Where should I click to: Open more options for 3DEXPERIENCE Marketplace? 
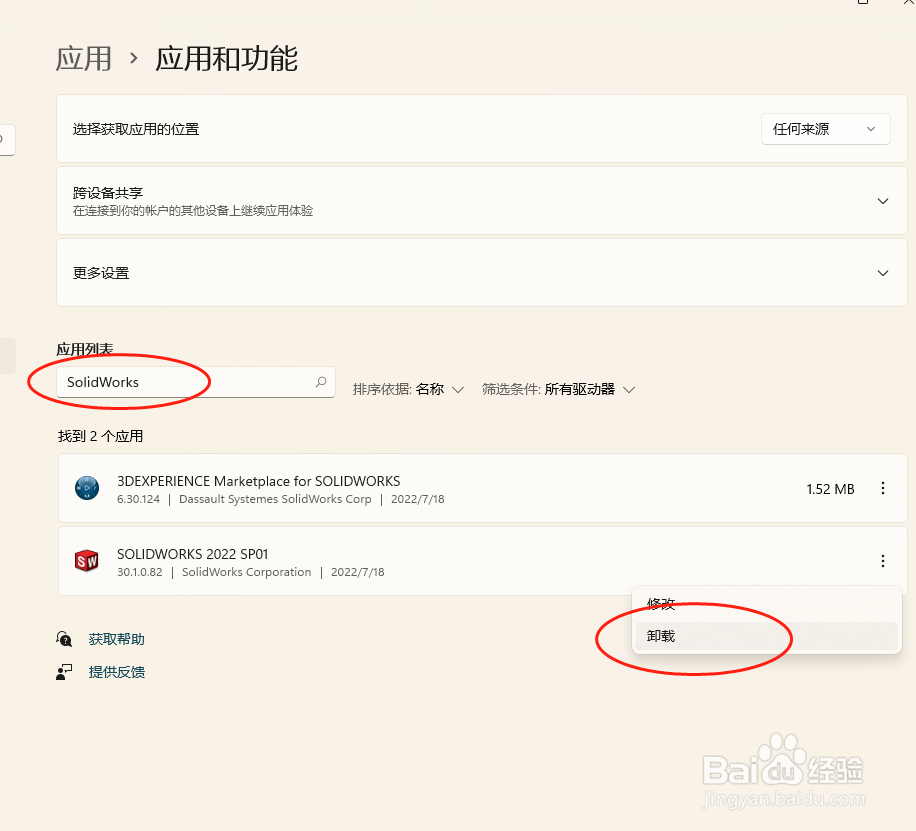[x=883, y=489]
